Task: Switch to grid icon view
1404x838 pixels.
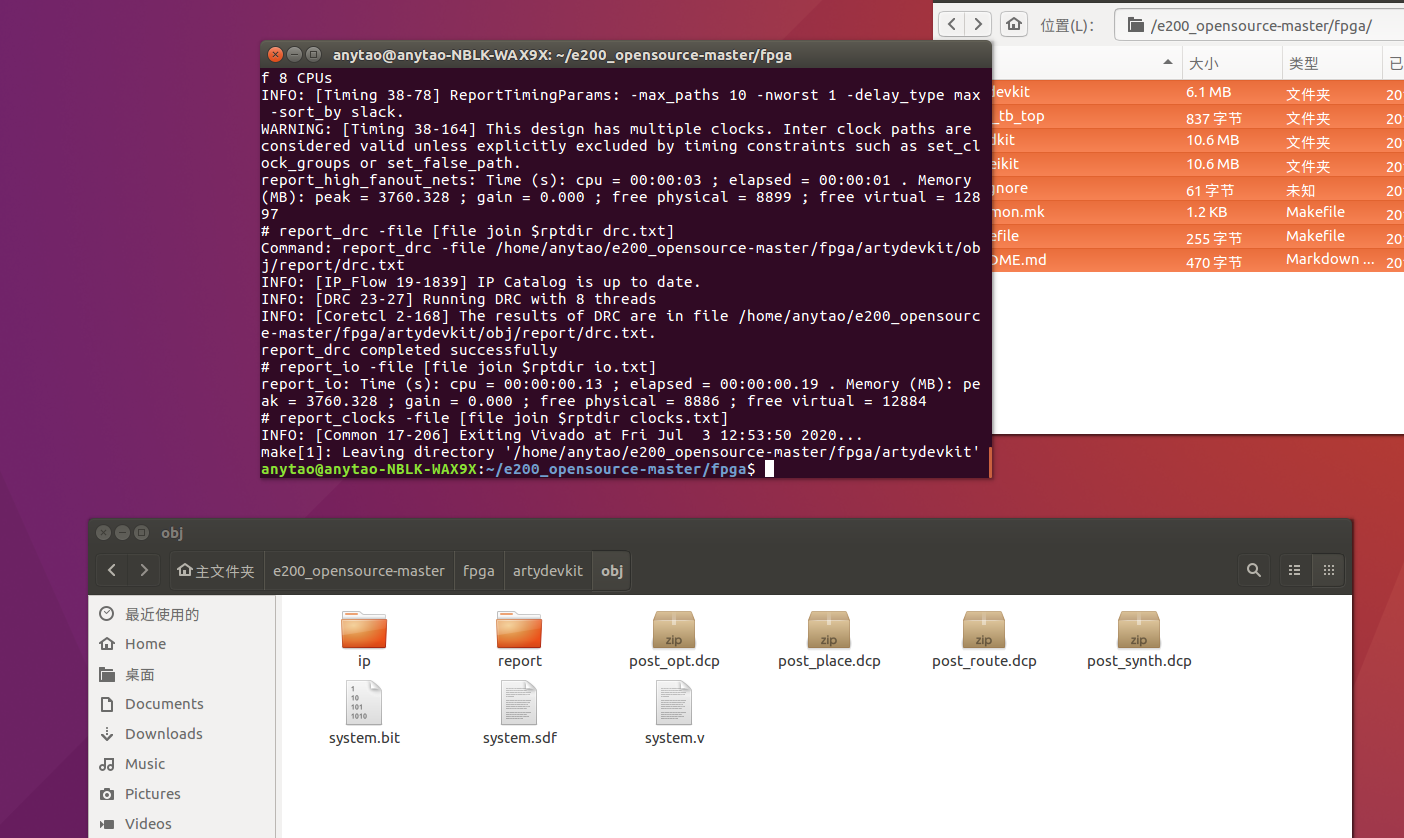Action: pyautogui.click(x=1329, y=570)
